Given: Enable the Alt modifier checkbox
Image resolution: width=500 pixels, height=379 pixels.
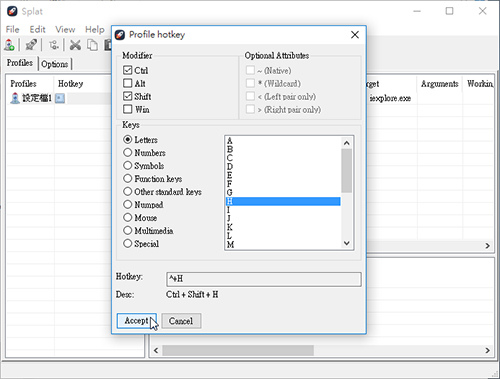Looking at the screenshot, I should (x=128, y=83).
